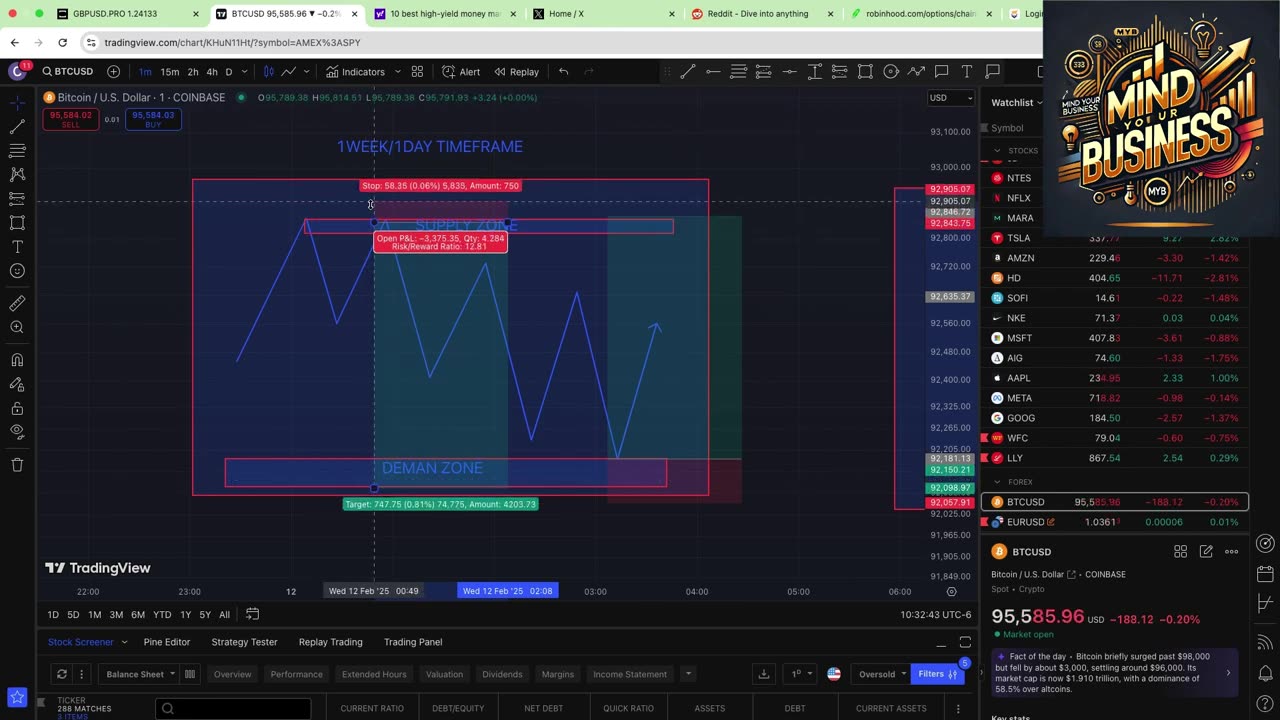Image resolution: width=1280 pixels, height=720 pixels.
Task: Toggle magnet mode for drawings
Action: click(17, 360)
